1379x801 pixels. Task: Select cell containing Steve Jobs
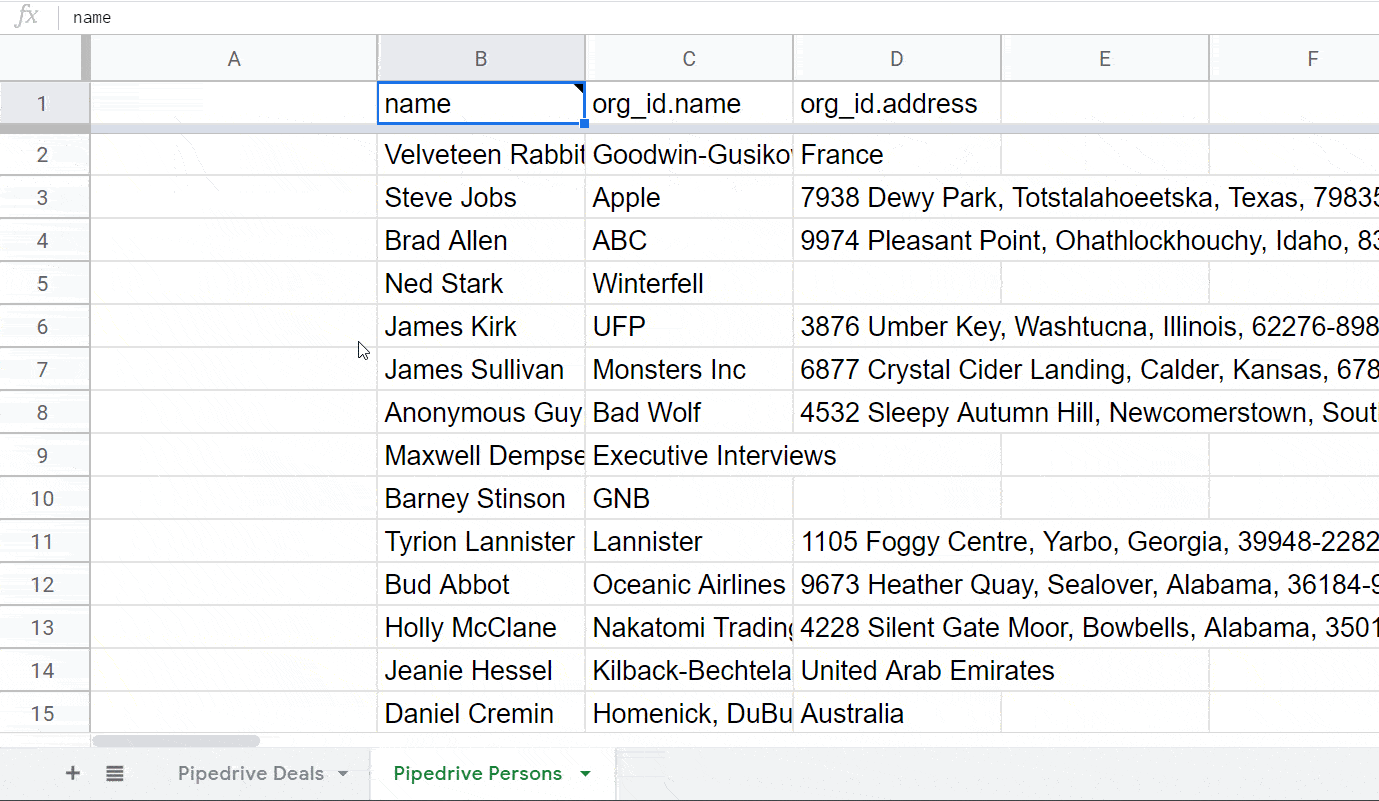[480, 198]
